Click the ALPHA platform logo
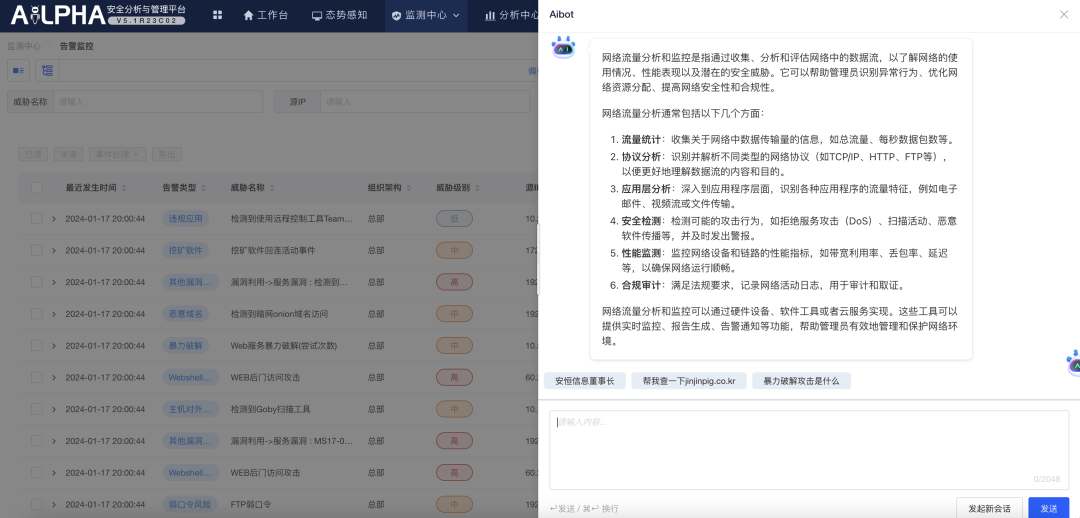 58,15
